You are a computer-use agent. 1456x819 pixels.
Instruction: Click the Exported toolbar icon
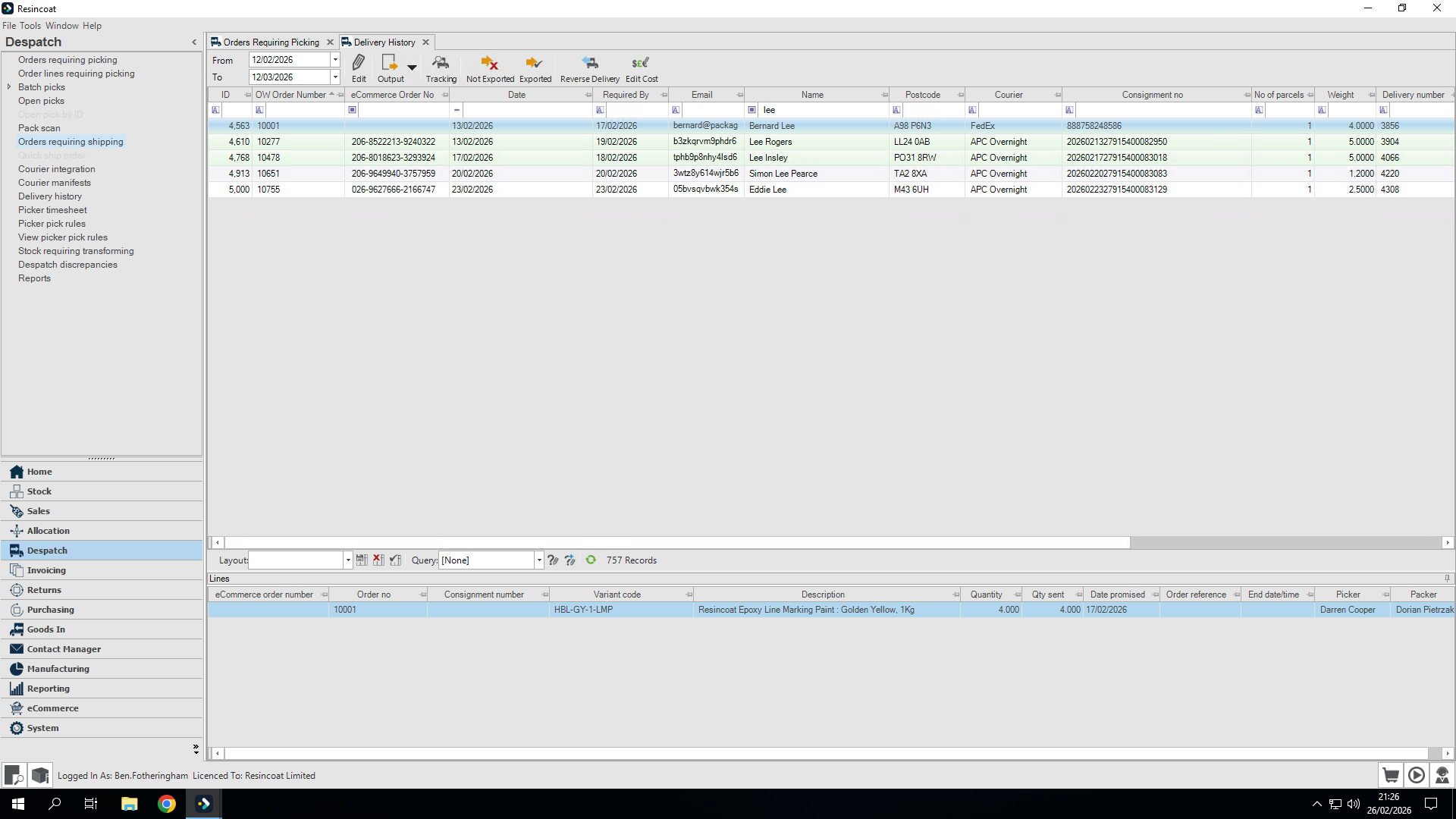(x=535, y=63)
